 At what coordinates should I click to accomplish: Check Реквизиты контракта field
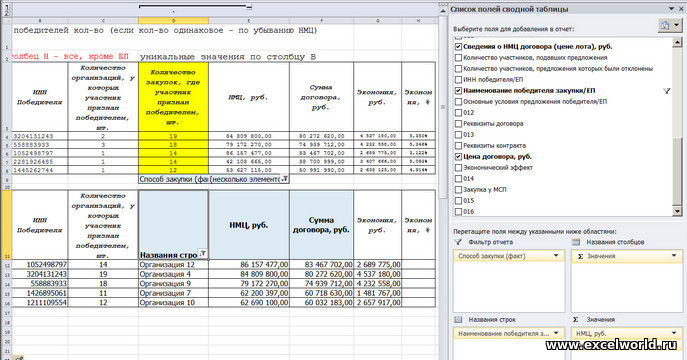point(458,145)
